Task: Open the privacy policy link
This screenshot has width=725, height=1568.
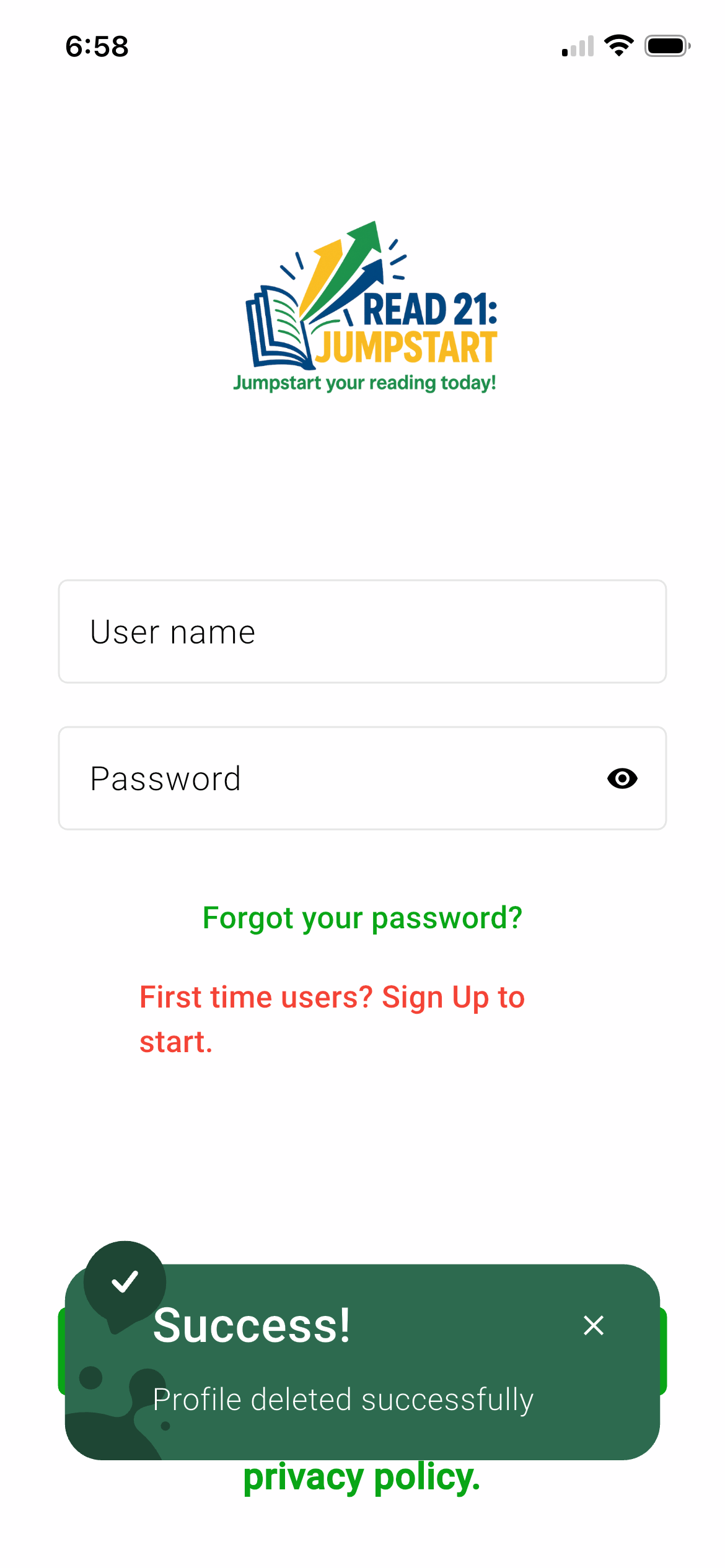Action: pos(362,1478)
